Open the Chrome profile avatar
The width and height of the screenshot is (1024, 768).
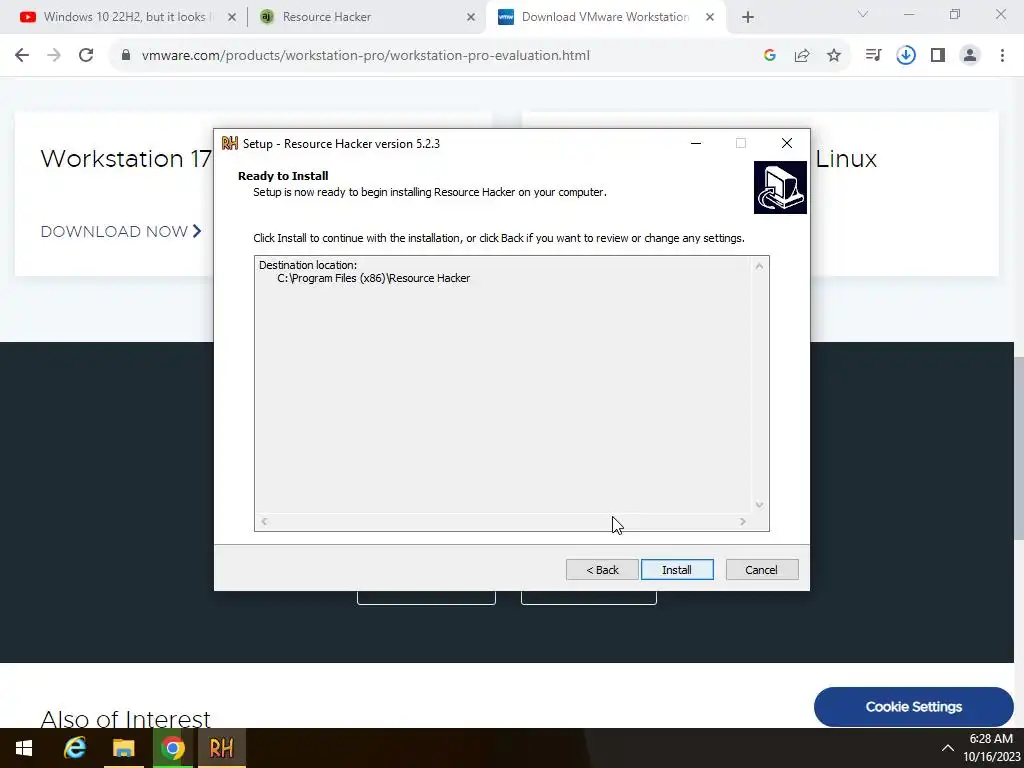[x=970, y=56]
